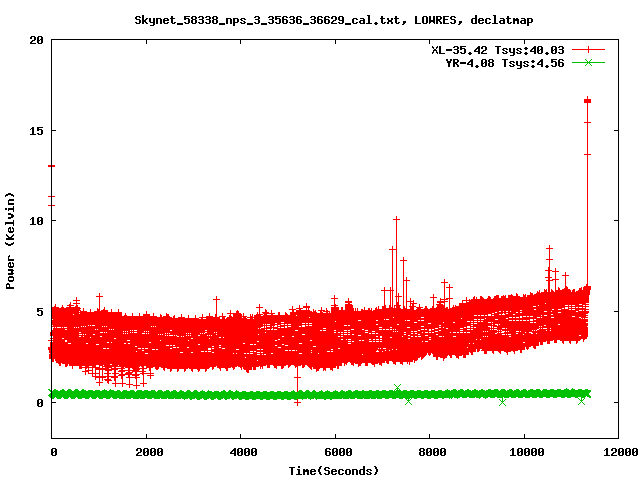The height and width of the screenshot is (480, 640).
Task: Click the Time(Seconds) x-axis label
Action: 333,471
